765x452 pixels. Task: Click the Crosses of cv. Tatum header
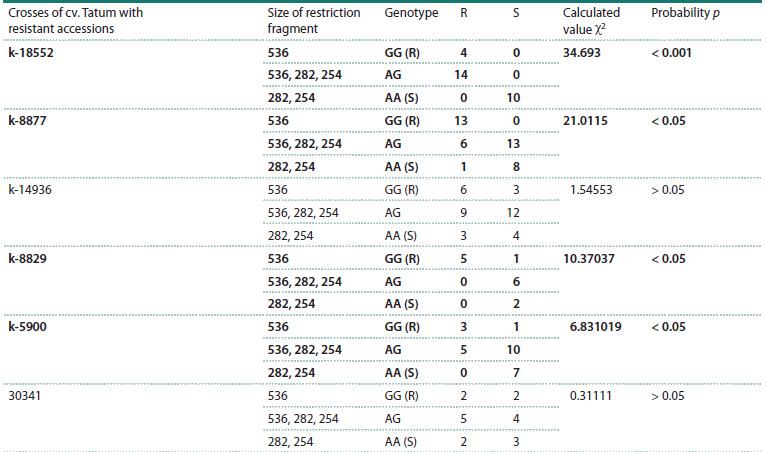point(76,21)
